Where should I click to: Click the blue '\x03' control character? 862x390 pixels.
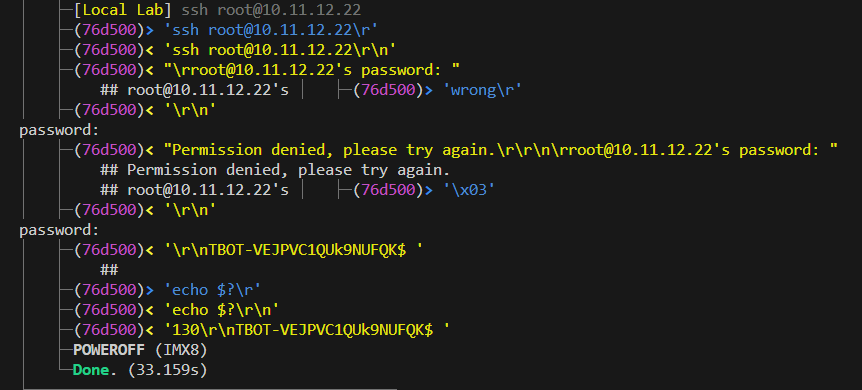pyautogui.click(x=469, y=190)
